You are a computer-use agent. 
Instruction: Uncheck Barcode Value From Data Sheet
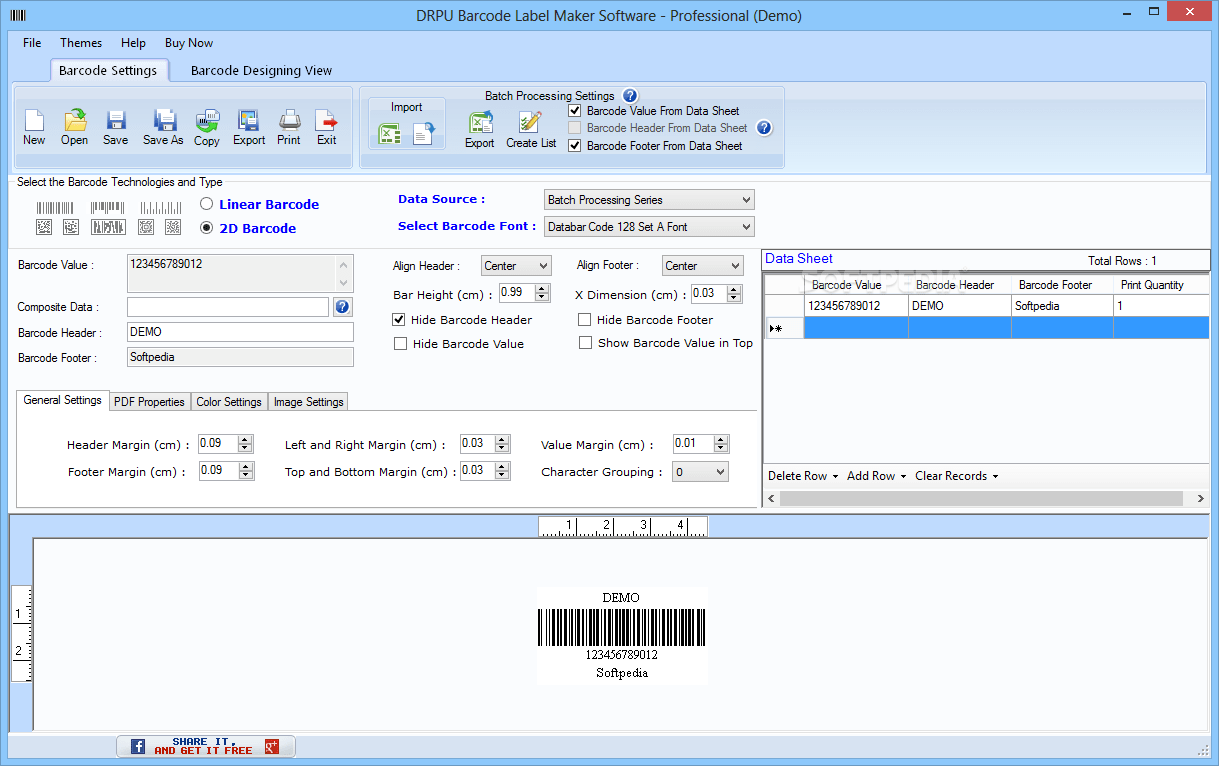click(574, 111)
